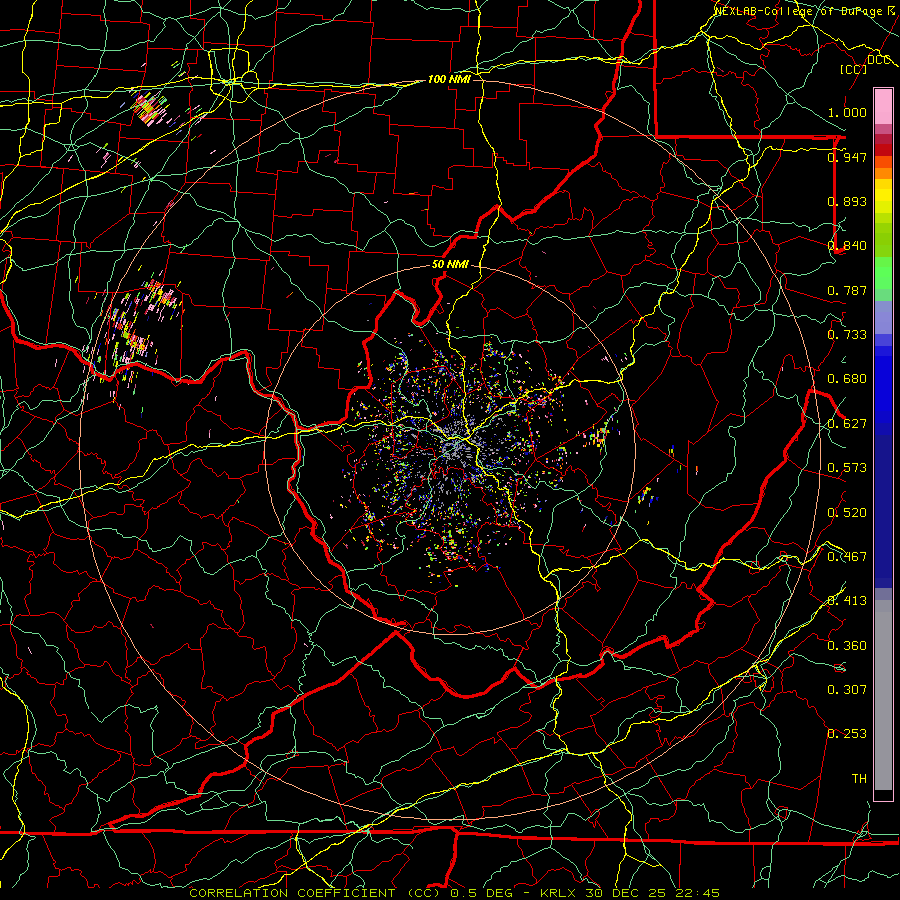Select the 0.520 scale value

(x=847, y=513)
